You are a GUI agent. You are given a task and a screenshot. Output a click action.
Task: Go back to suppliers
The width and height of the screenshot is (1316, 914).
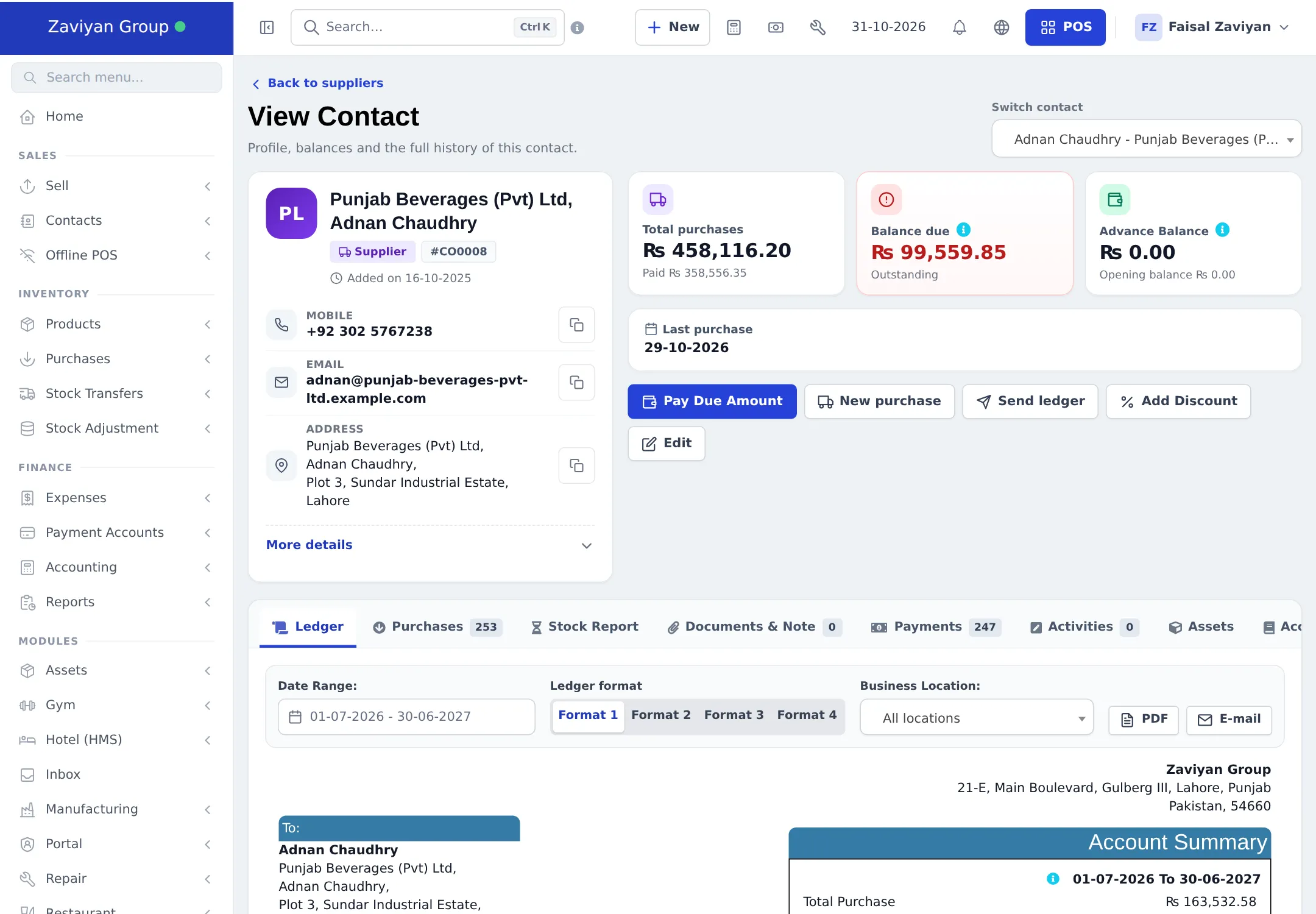[318, 83]
